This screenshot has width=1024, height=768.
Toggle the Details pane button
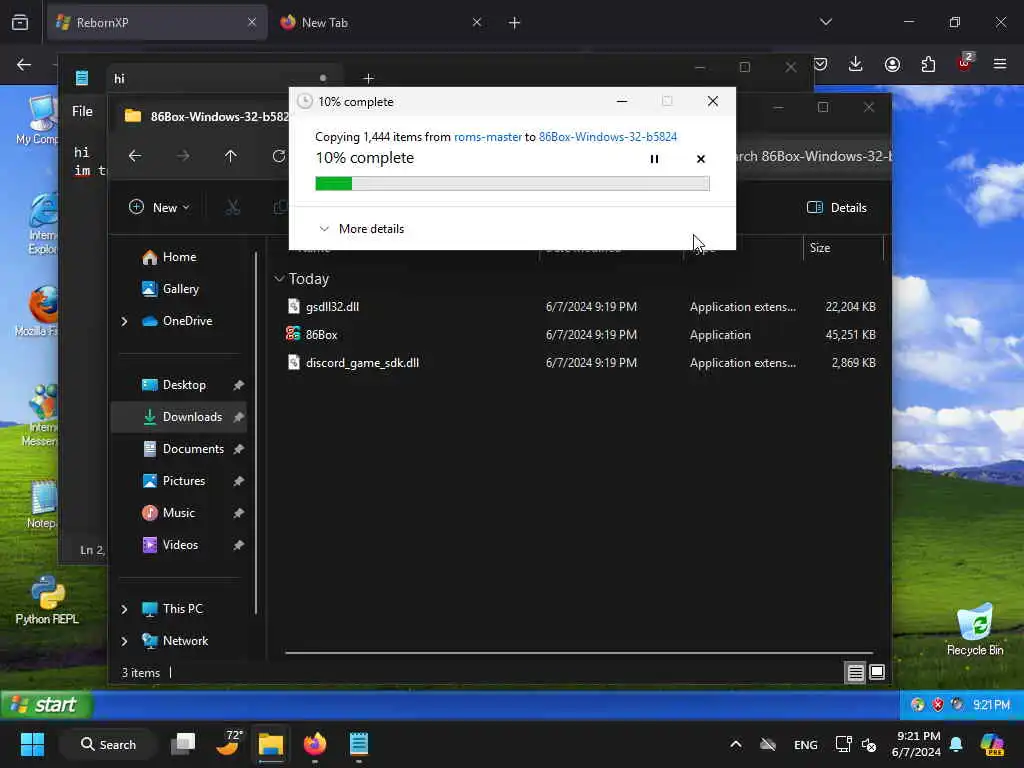click(837, 207)
